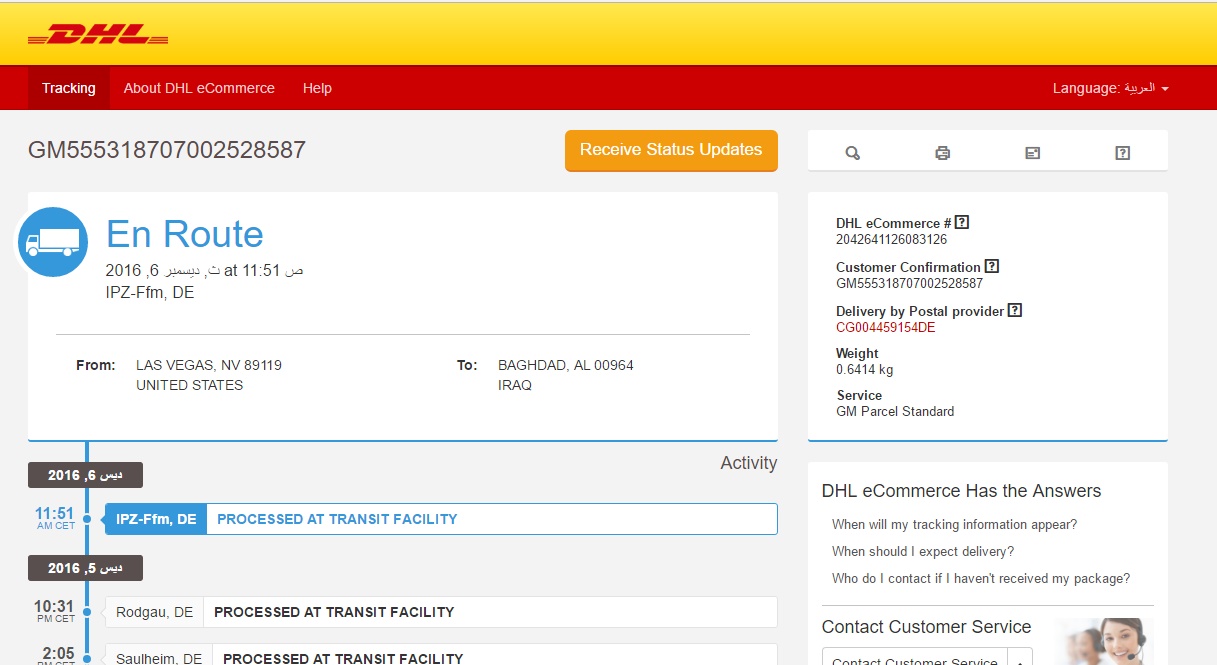This screenshot has width=1217, height=665.
Task: Click the En Route truck icon
Action: tap(52, 242)
